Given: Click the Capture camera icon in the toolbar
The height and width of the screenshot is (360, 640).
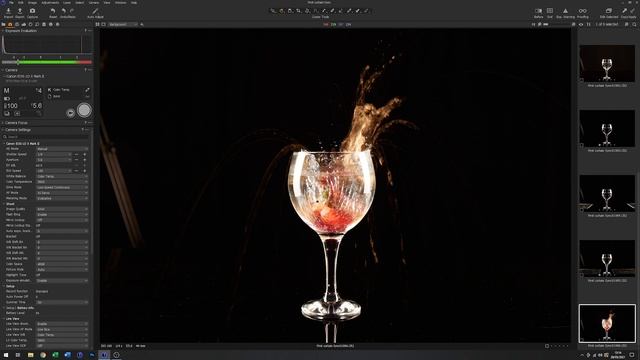Looking at the screenshot, I should [x=32, y=11].
